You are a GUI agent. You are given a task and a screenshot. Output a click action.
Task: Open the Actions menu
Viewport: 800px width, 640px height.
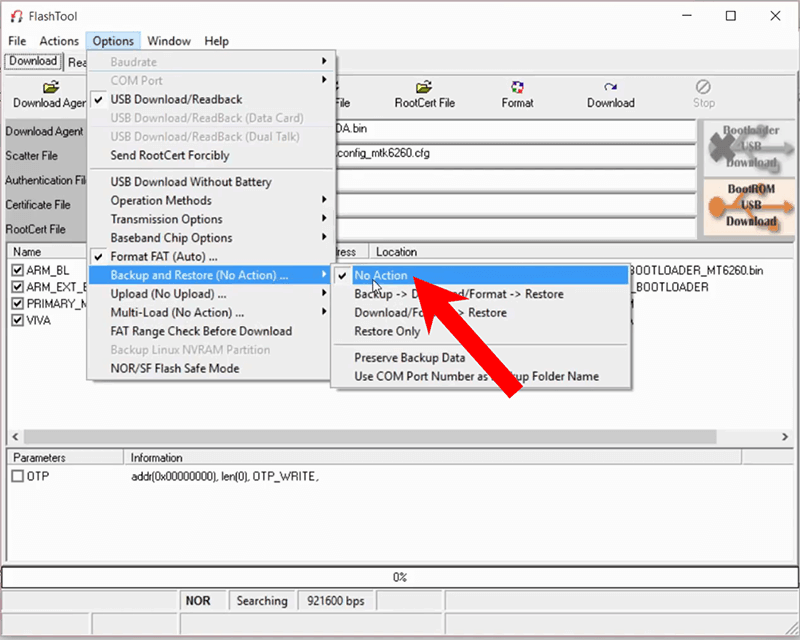coord(59,41)
